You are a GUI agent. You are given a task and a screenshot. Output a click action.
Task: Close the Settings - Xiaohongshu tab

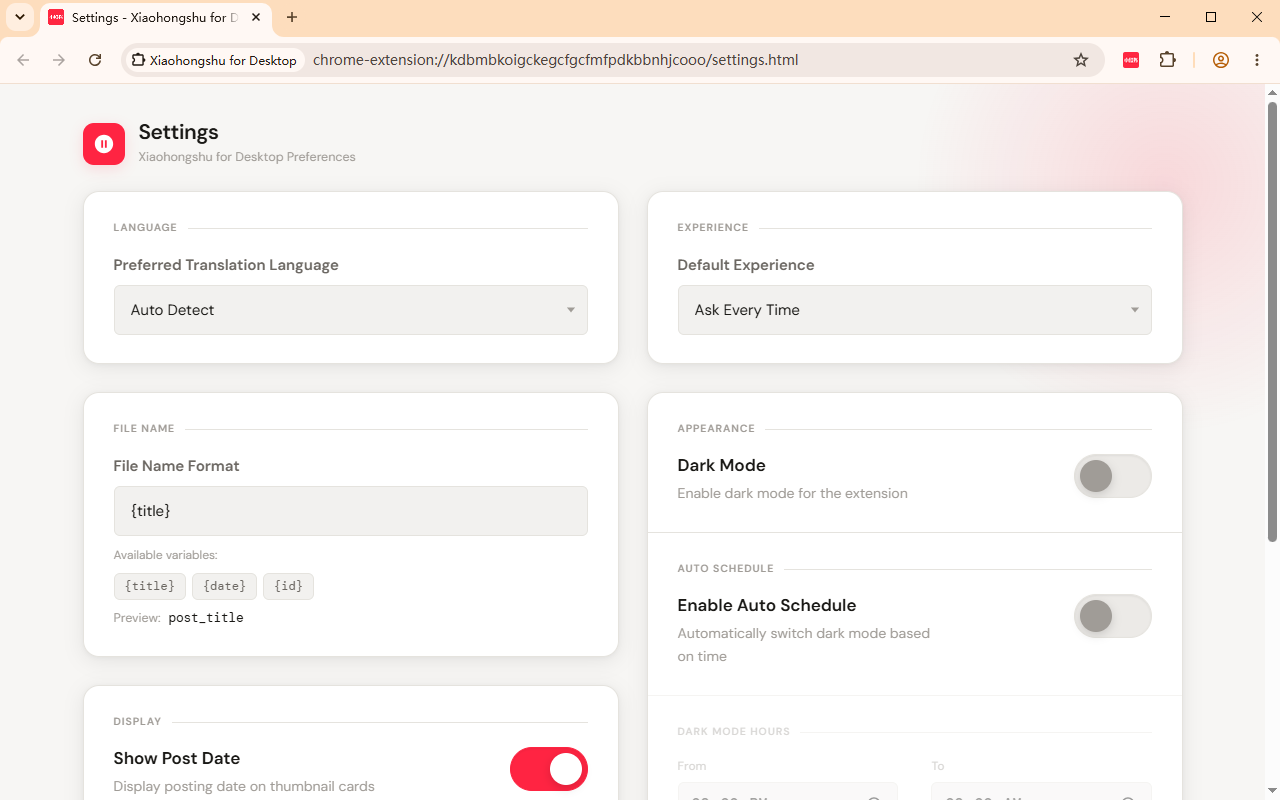point(257,17)
